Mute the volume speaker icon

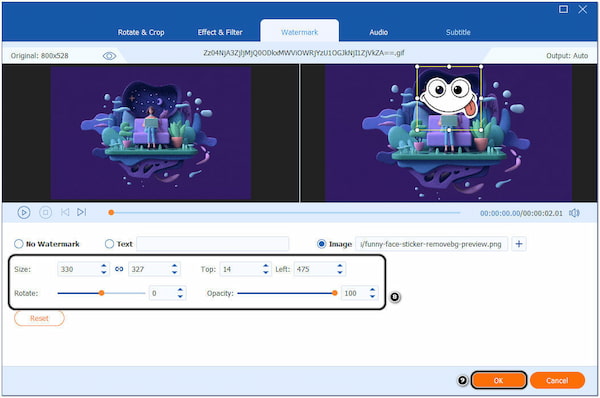[x=574, y=213]
